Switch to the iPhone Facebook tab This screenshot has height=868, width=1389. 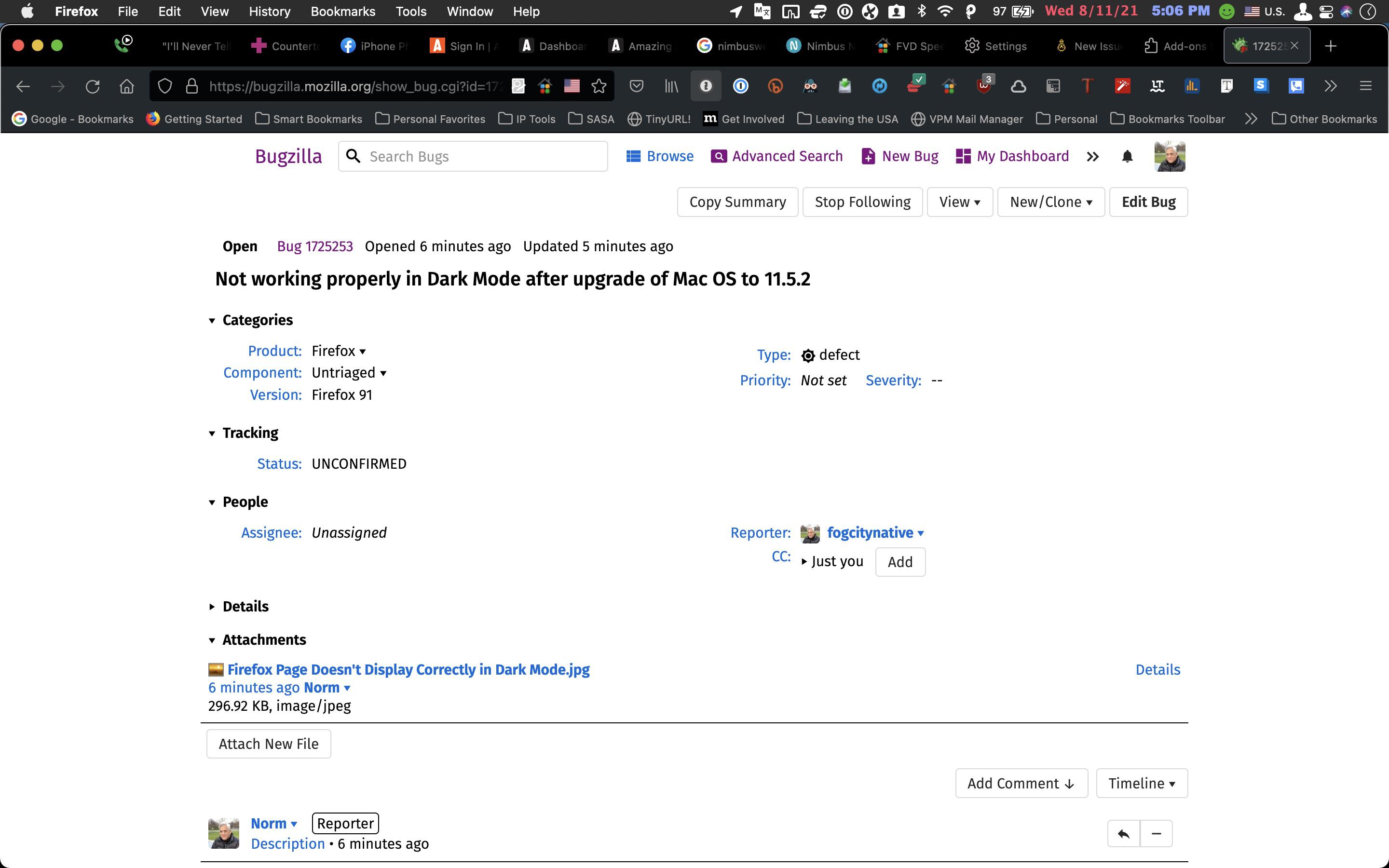(x=375, y=46)
